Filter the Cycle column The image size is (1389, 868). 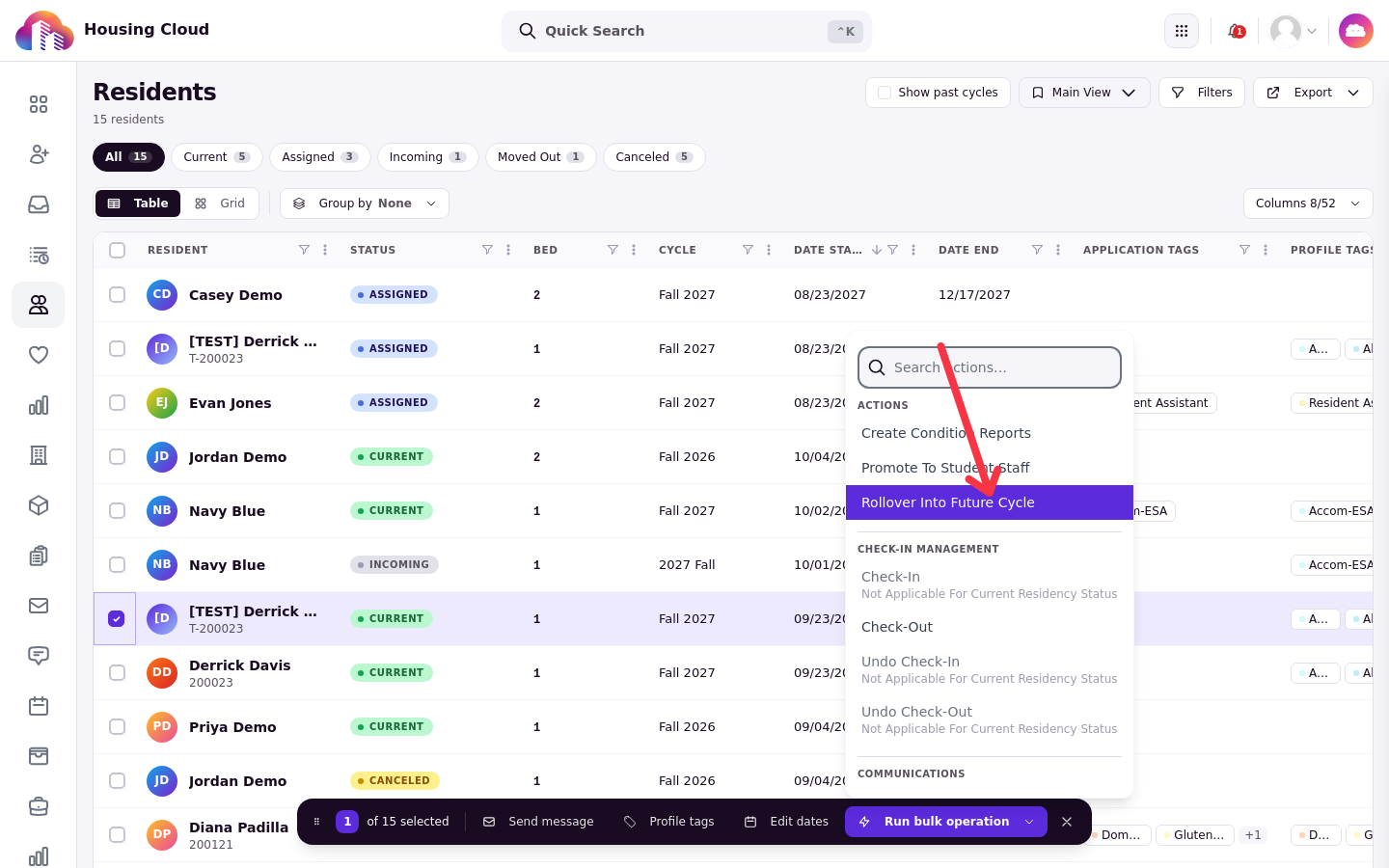[x=748, y=250]
